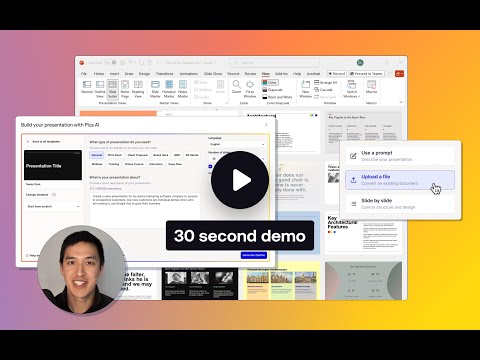The width and height of the screenshot is (480, 360).
Task: Click the blue Generate Outline button
Action: pos(254,255)
